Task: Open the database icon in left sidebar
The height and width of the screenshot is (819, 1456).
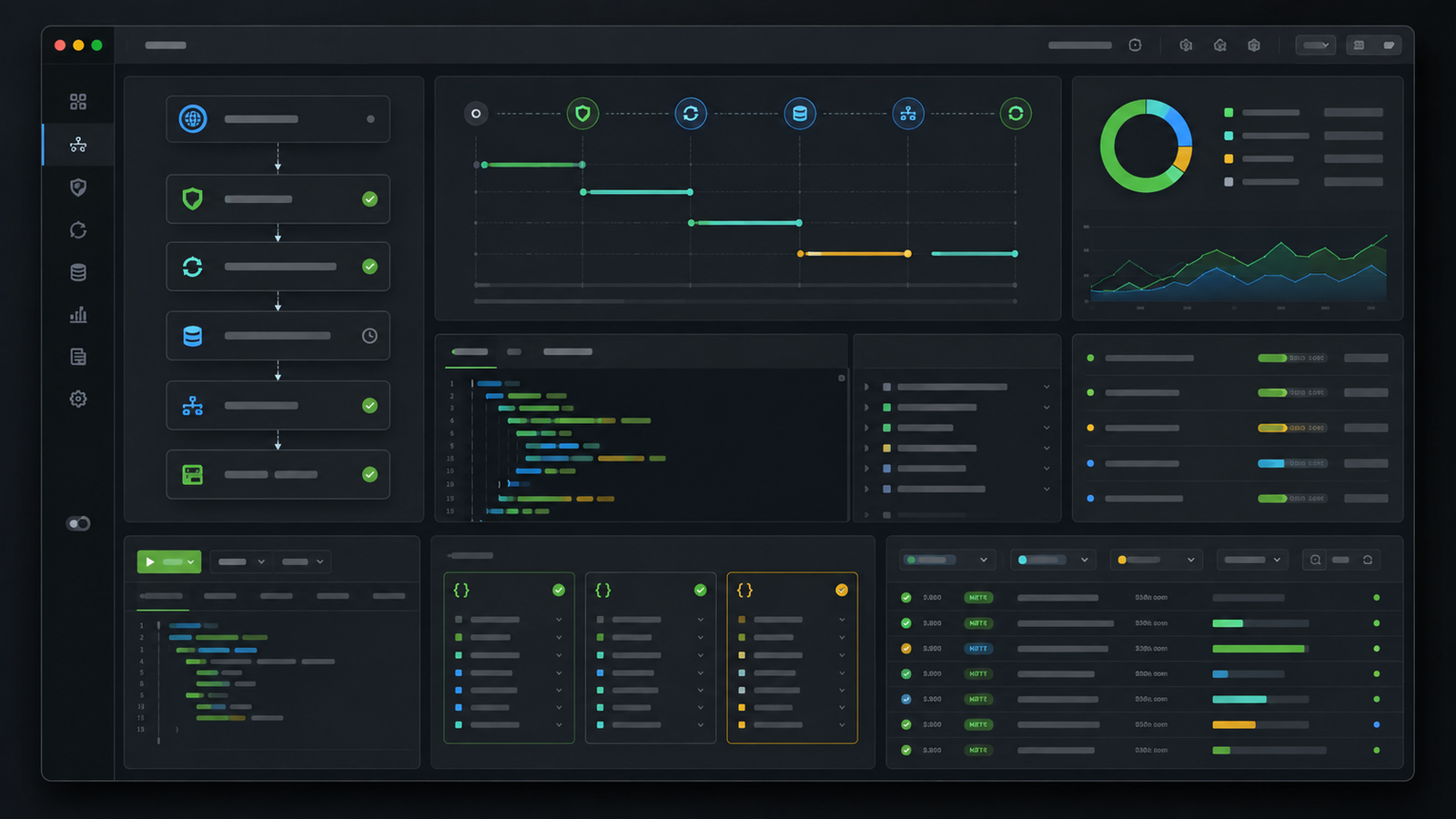Action: click(78, 272)
